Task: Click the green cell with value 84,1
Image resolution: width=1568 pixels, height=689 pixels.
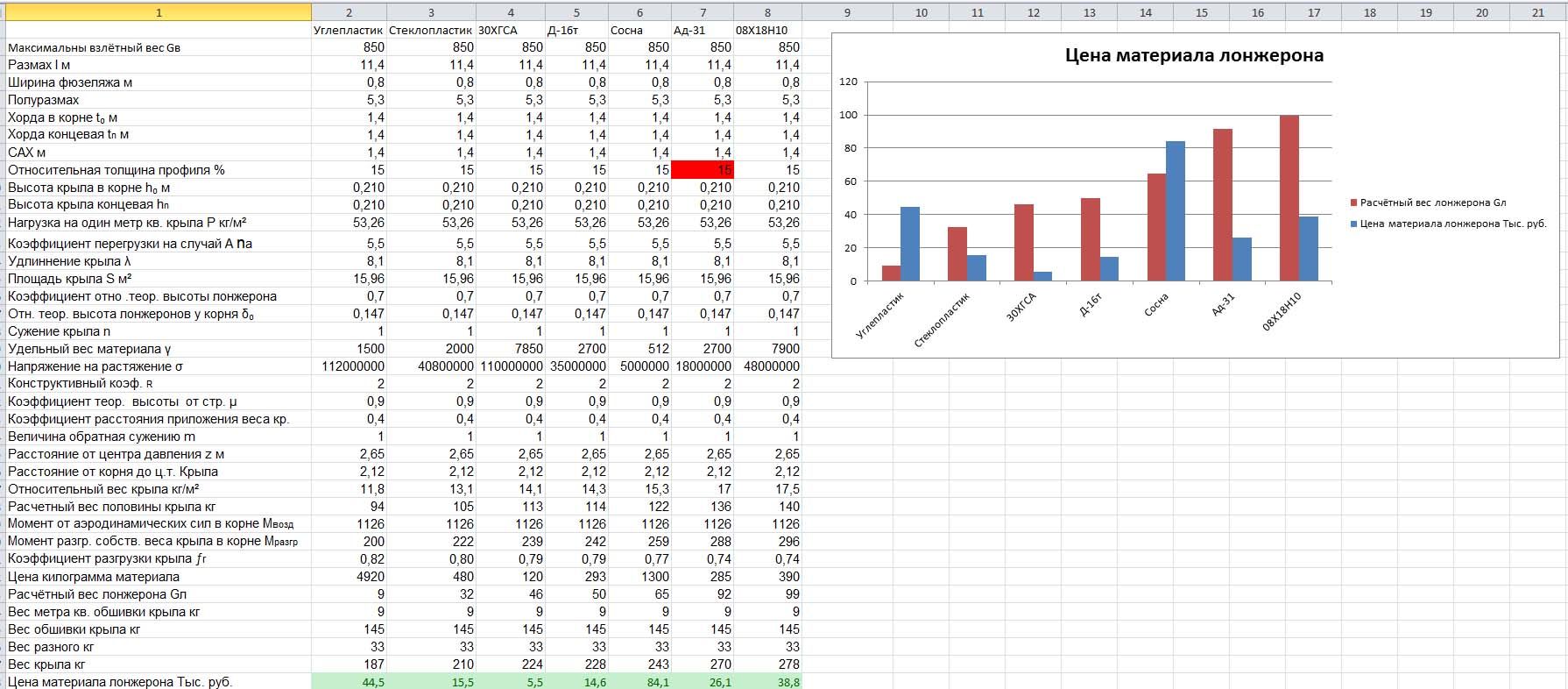Action: point(639,682)
